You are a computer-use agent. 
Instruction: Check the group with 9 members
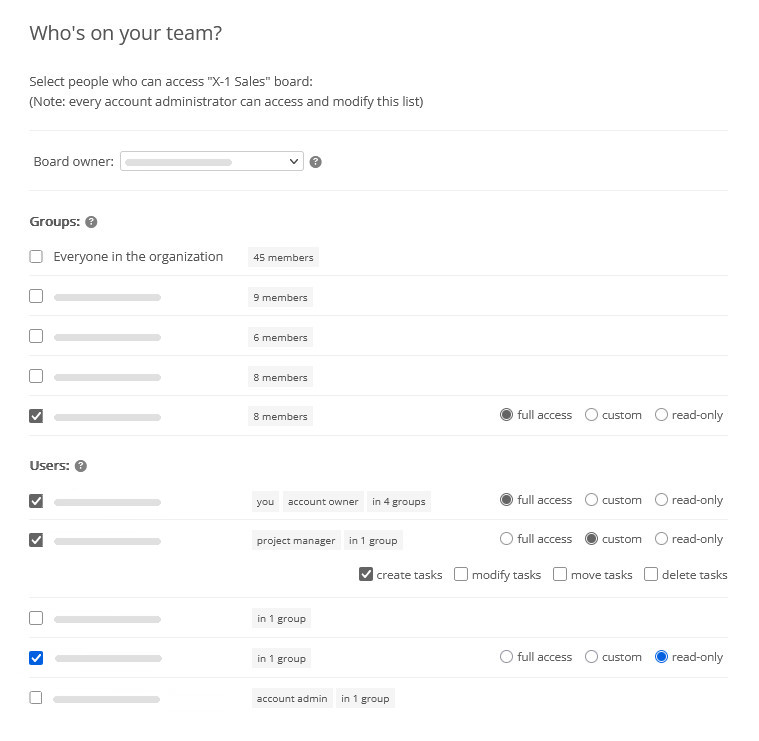point(36,296)
